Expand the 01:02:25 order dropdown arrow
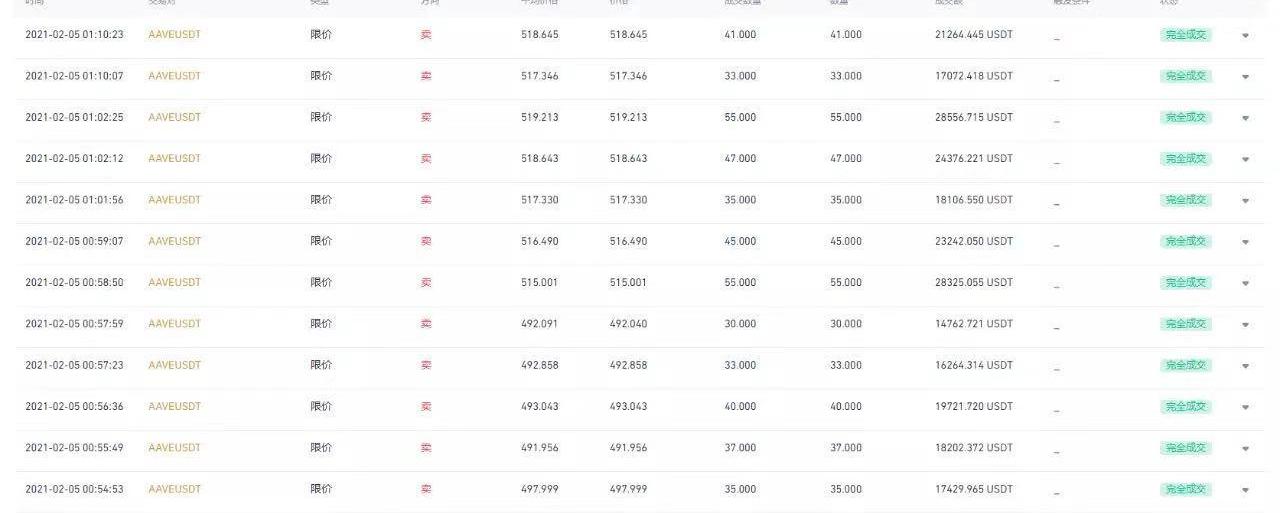Viewport: 1280px width, 513px height. [1245, 118]
